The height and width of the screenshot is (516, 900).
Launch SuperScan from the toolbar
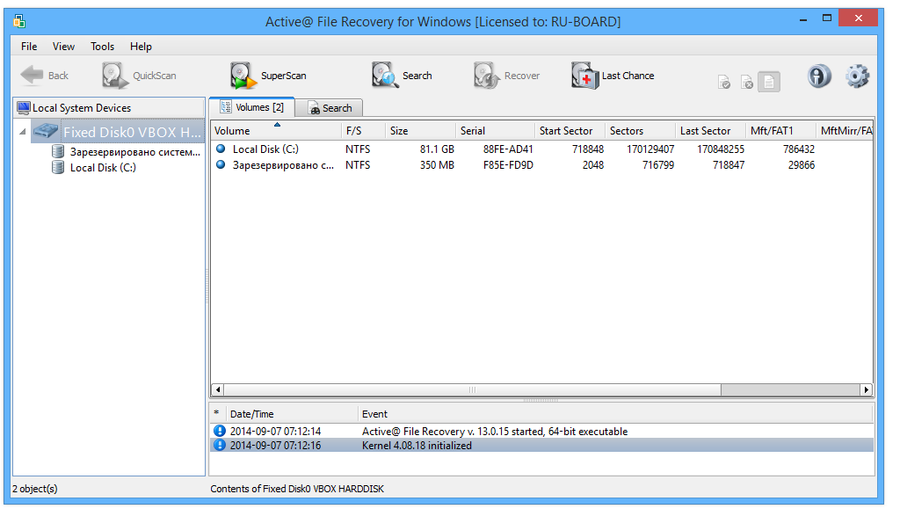(268, 75)
